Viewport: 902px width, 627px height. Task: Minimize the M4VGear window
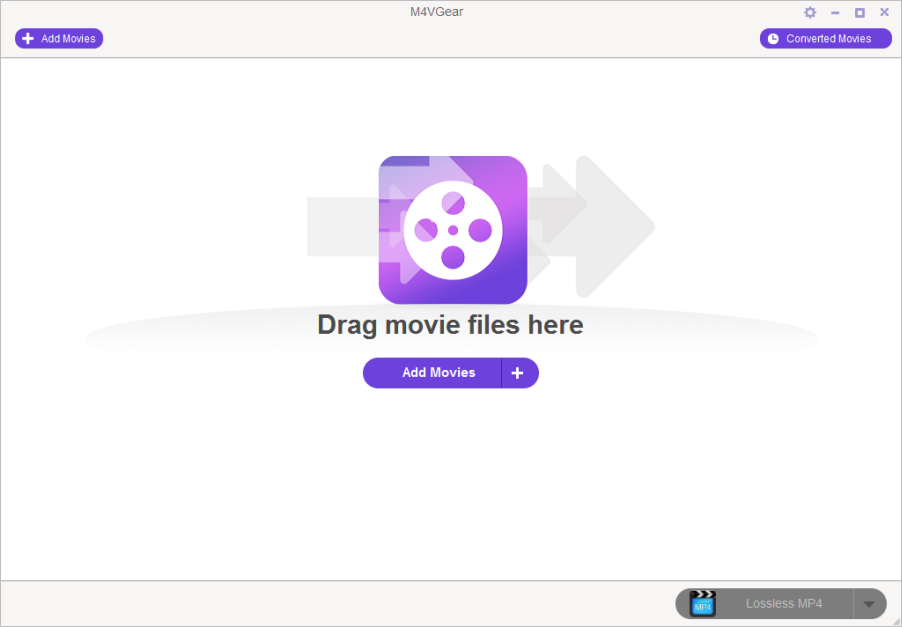coord(835,13)
